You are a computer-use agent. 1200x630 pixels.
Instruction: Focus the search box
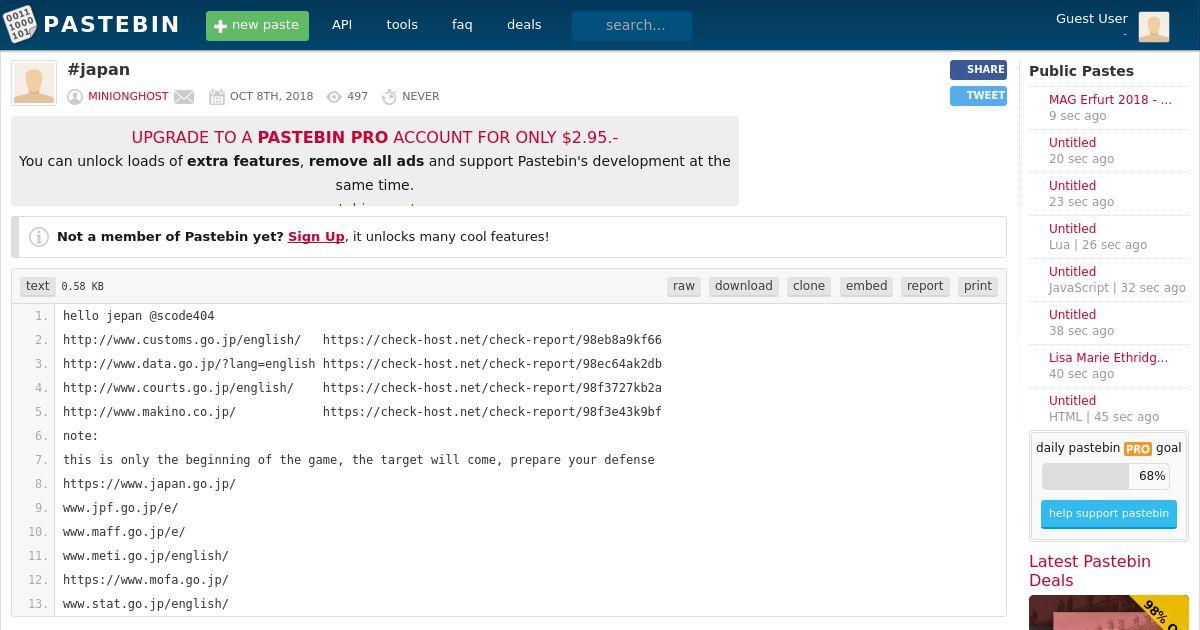pyautogui.click(x=632, y=26)
